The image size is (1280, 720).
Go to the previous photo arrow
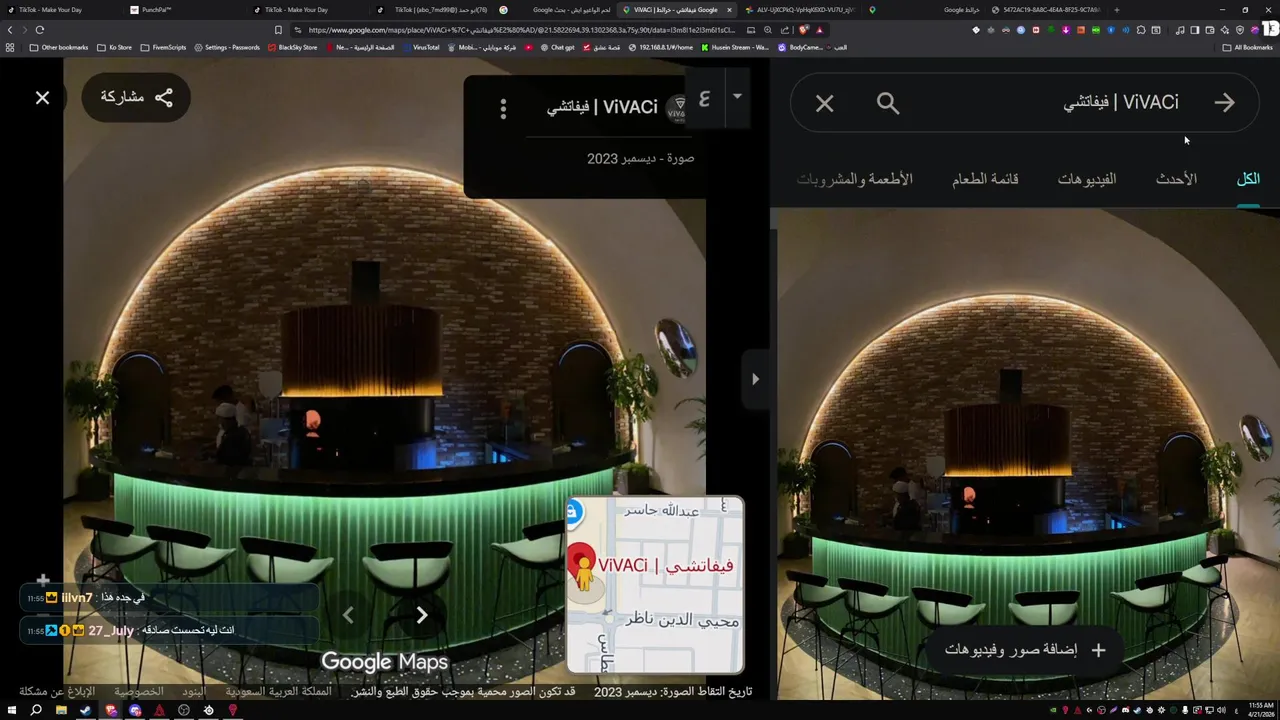tap(348, 615)
